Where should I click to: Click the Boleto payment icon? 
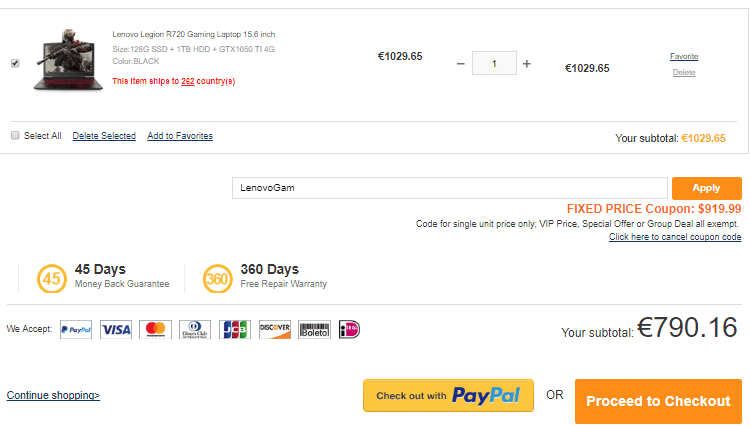[314, 329]
